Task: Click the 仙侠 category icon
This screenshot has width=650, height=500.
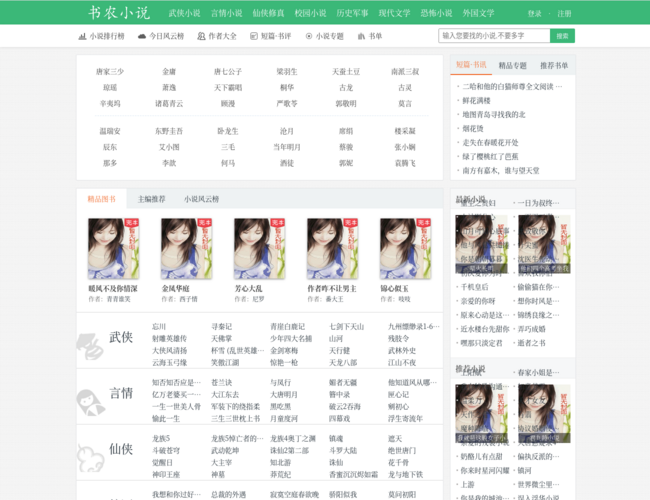Action: [90, 458]
